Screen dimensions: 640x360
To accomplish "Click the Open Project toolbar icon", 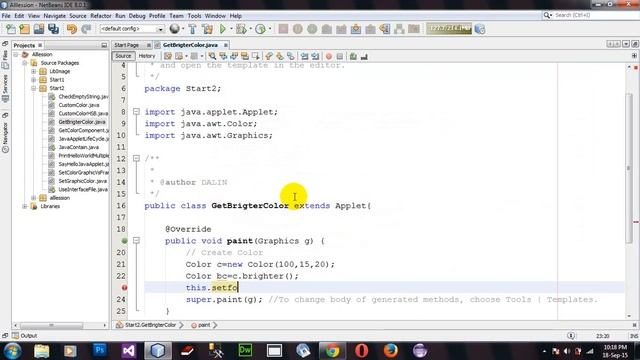I will coord(39,29).
